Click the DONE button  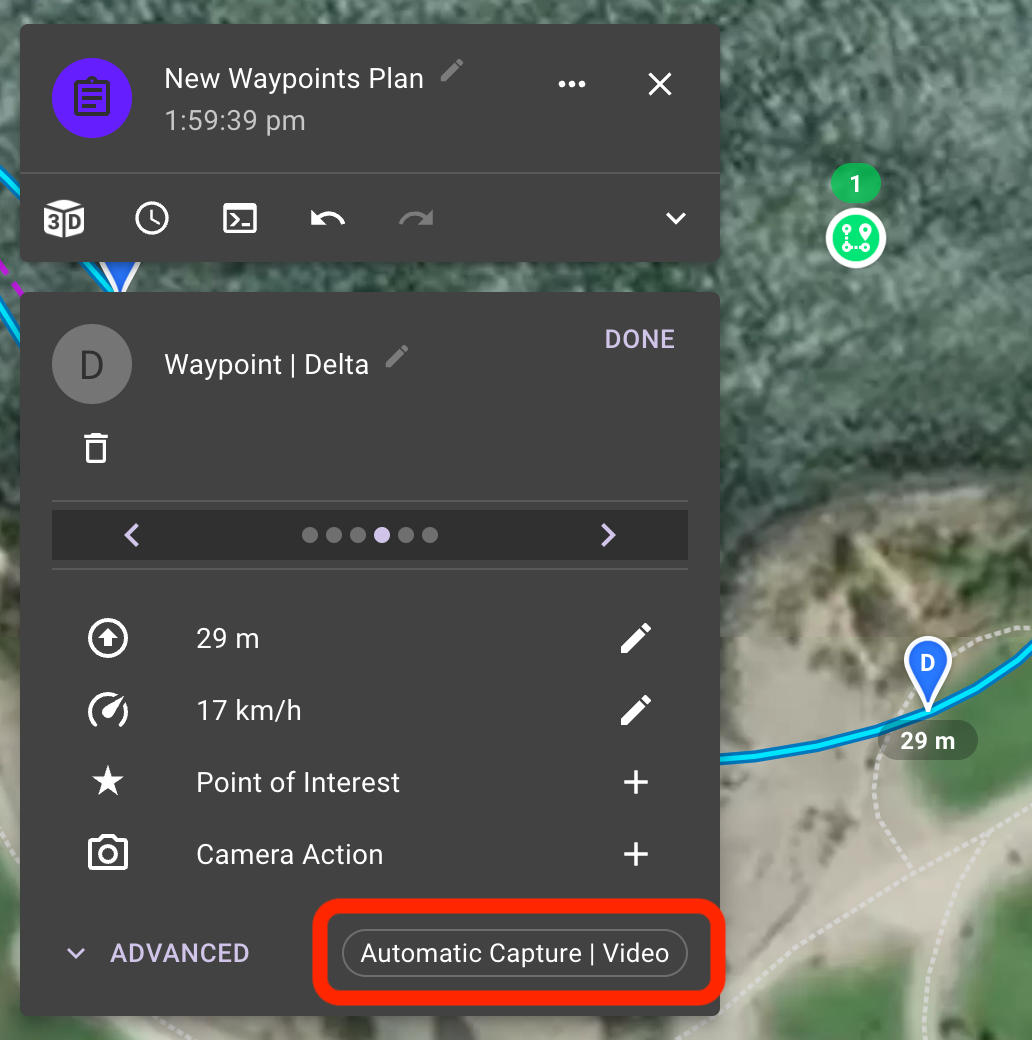(x=639, y=339)
